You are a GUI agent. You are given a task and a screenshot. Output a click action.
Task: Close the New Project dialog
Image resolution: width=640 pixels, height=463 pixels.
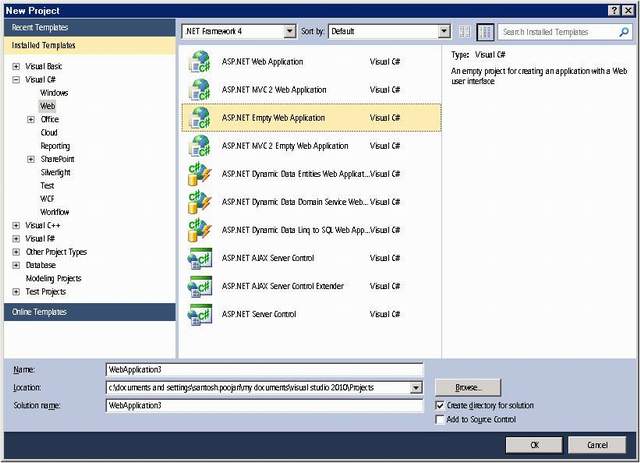pos(629,11)
